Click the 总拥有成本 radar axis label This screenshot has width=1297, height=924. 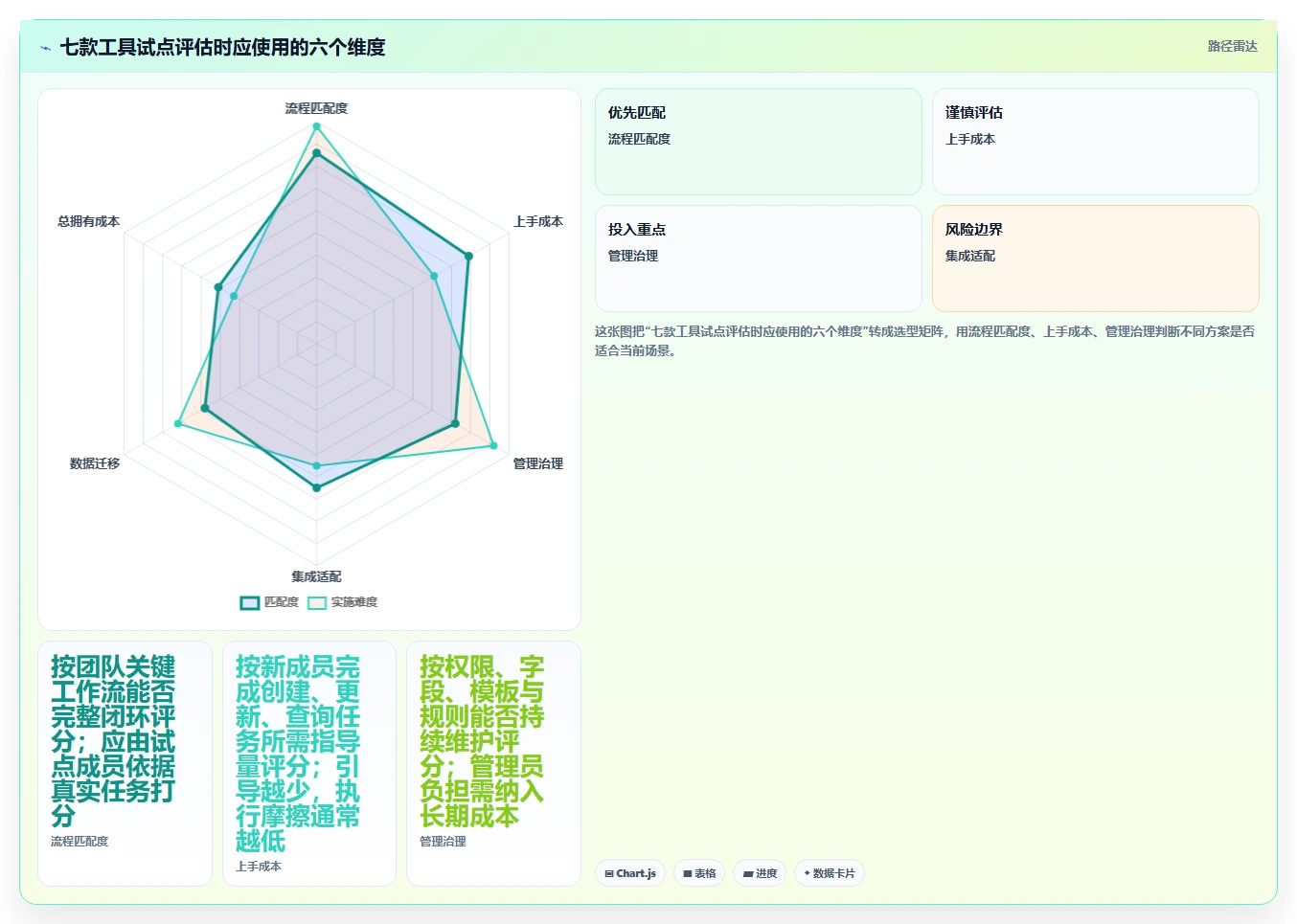88,221
